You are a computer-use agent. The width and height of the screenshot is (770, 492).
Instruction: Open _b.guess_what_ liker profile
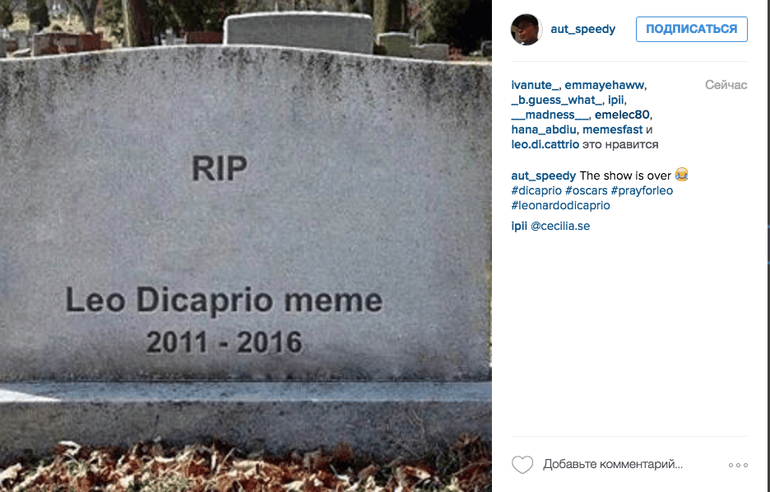point(556,100)
